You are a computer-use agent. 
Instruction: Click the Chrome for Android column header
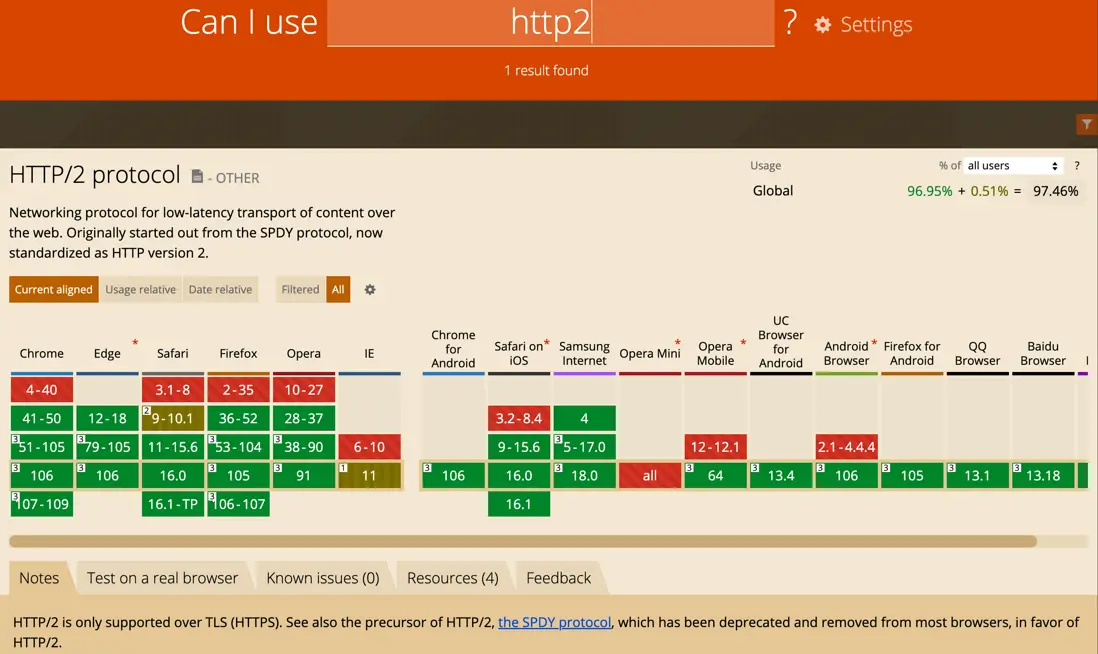click(x=453, y=349)
